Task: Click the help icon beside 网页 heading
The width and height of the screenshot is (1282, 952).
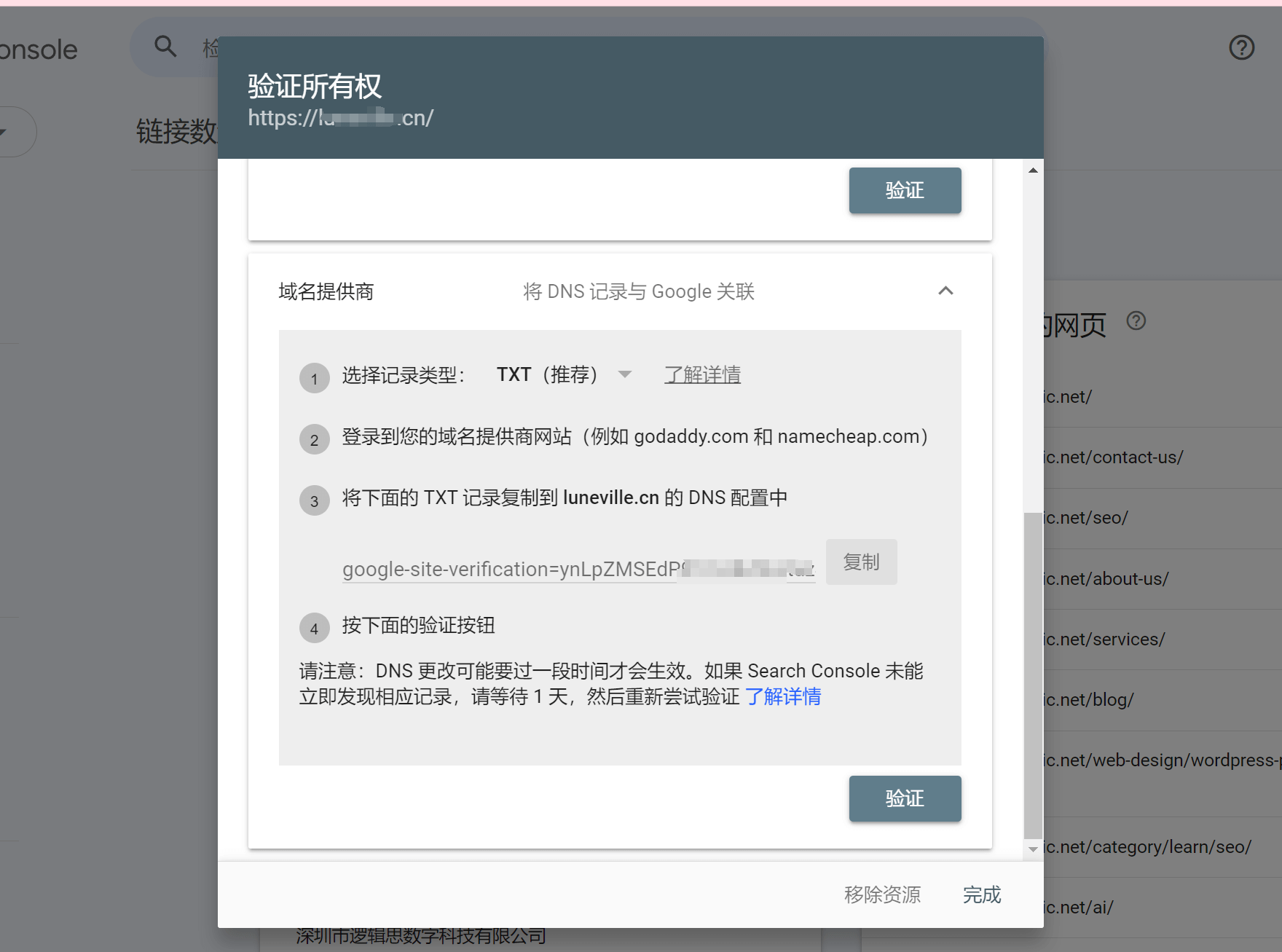Action: [x=1136, y=320]
